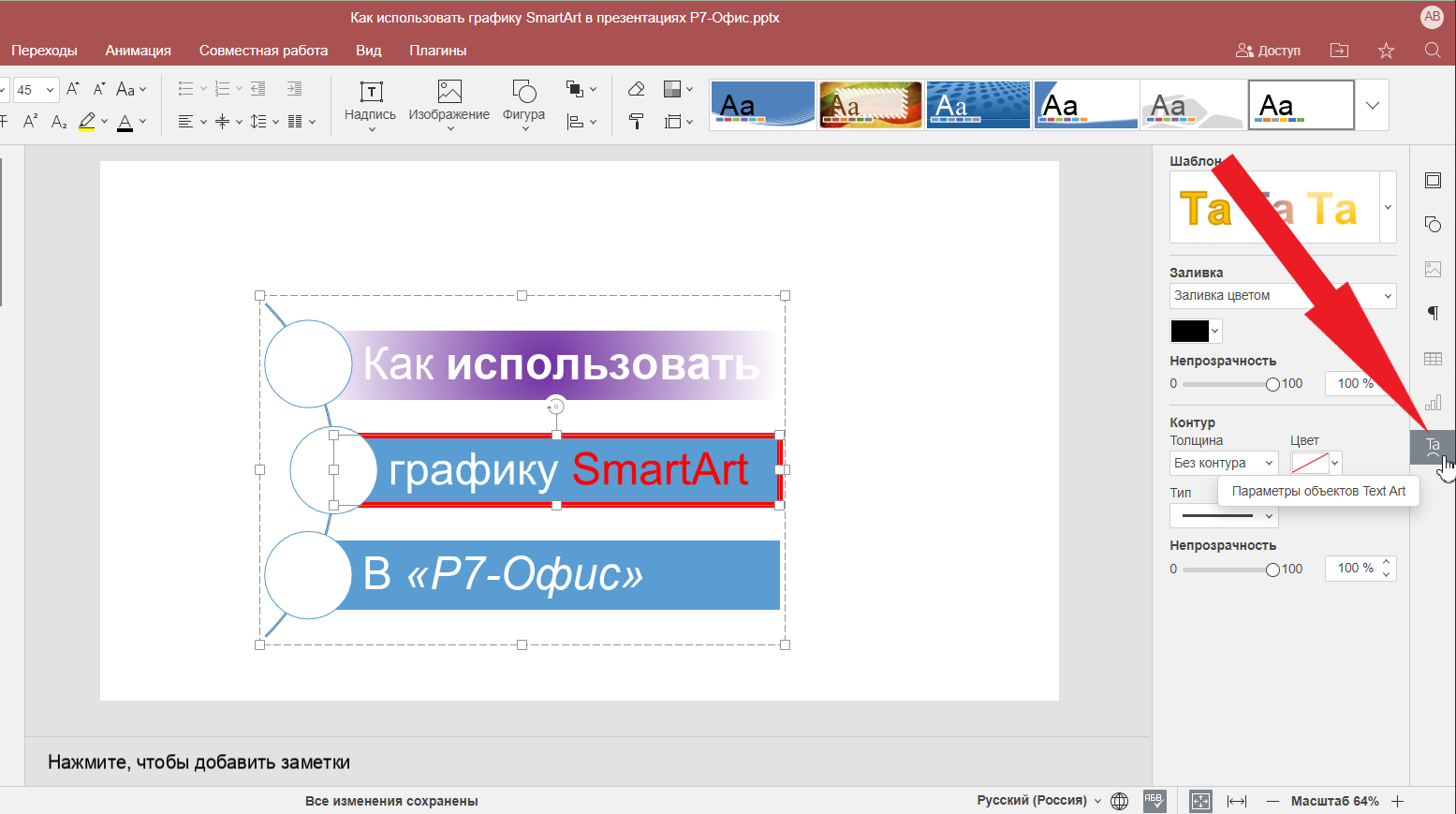Apply superscript formatting
Image resolution: width=1456 pixels, height=814 pixels.
point(30,122)
